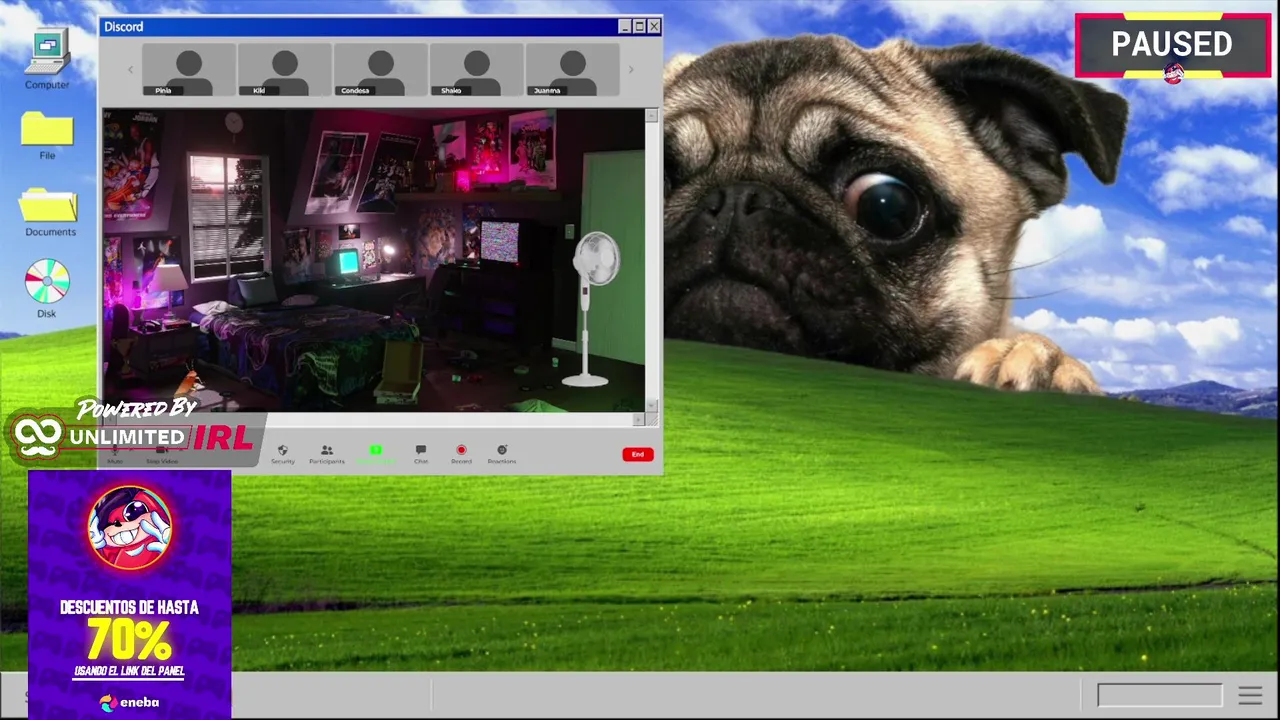Click the Discord window title text
This screenshot has width=1280, height=720.
[124, 27]
